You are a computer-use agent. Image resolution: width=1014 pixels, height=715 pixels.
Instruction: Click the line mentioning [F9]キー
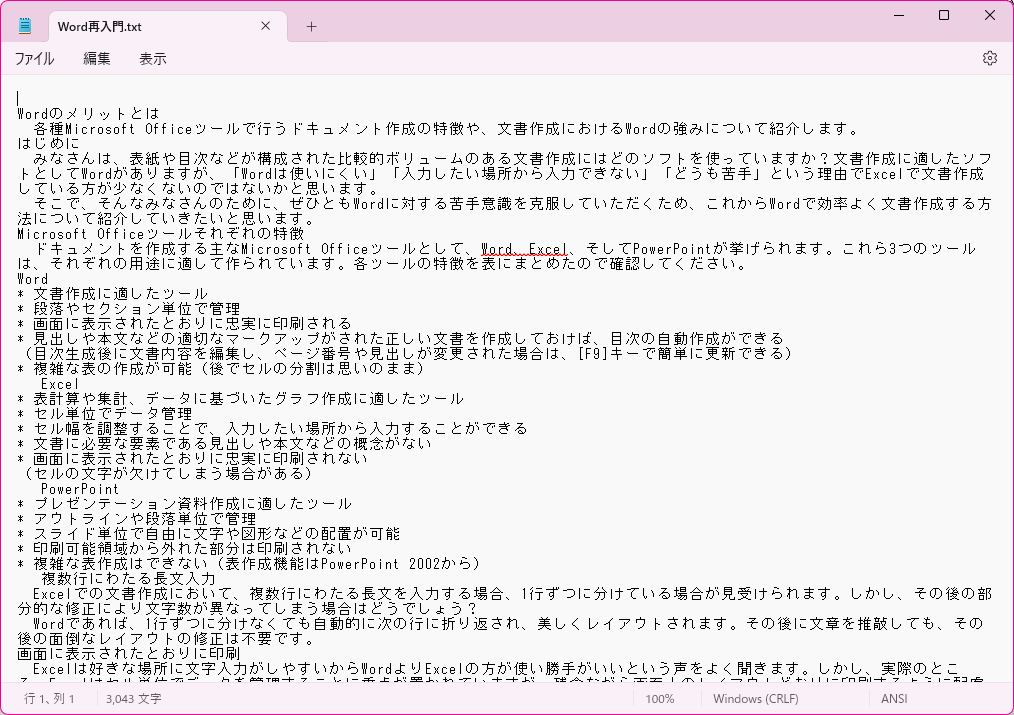tap(408, 354)
